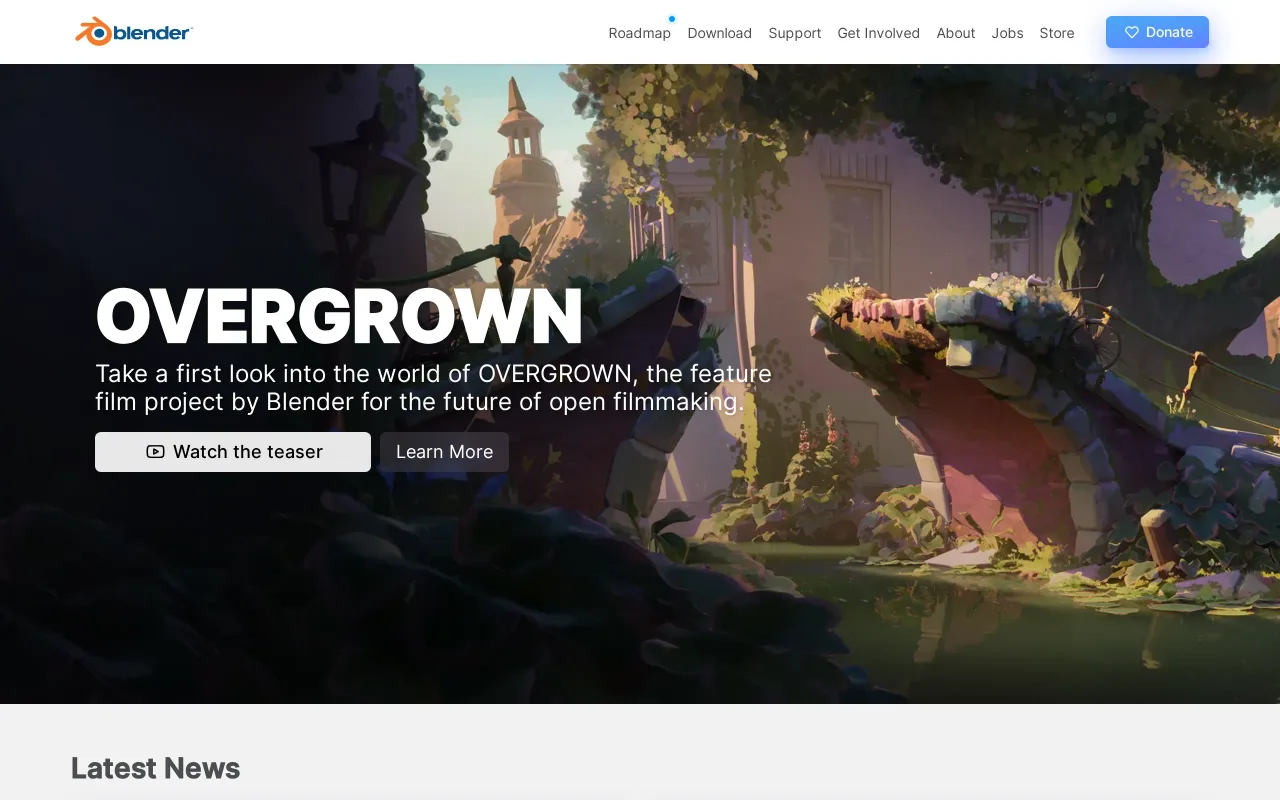This screenshot has width=1280, height=800.
Task: Click the OVERGROWN description paragraph
Action: click(x=433, y=388)
